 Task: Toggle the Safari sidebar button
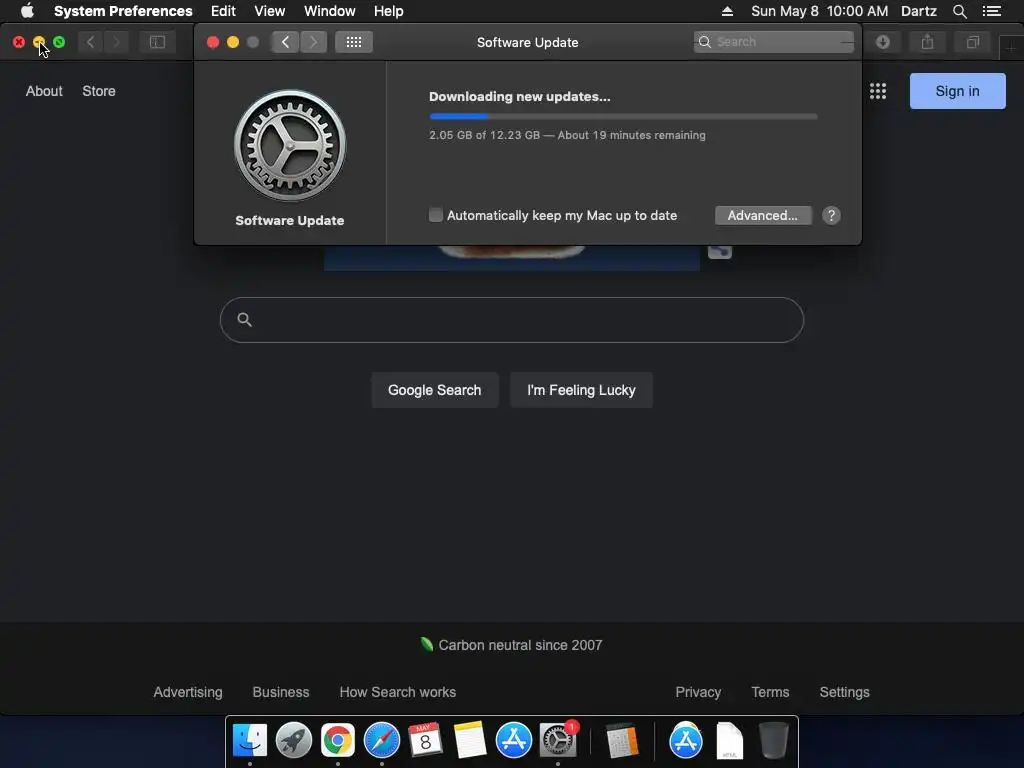(157, 42)
